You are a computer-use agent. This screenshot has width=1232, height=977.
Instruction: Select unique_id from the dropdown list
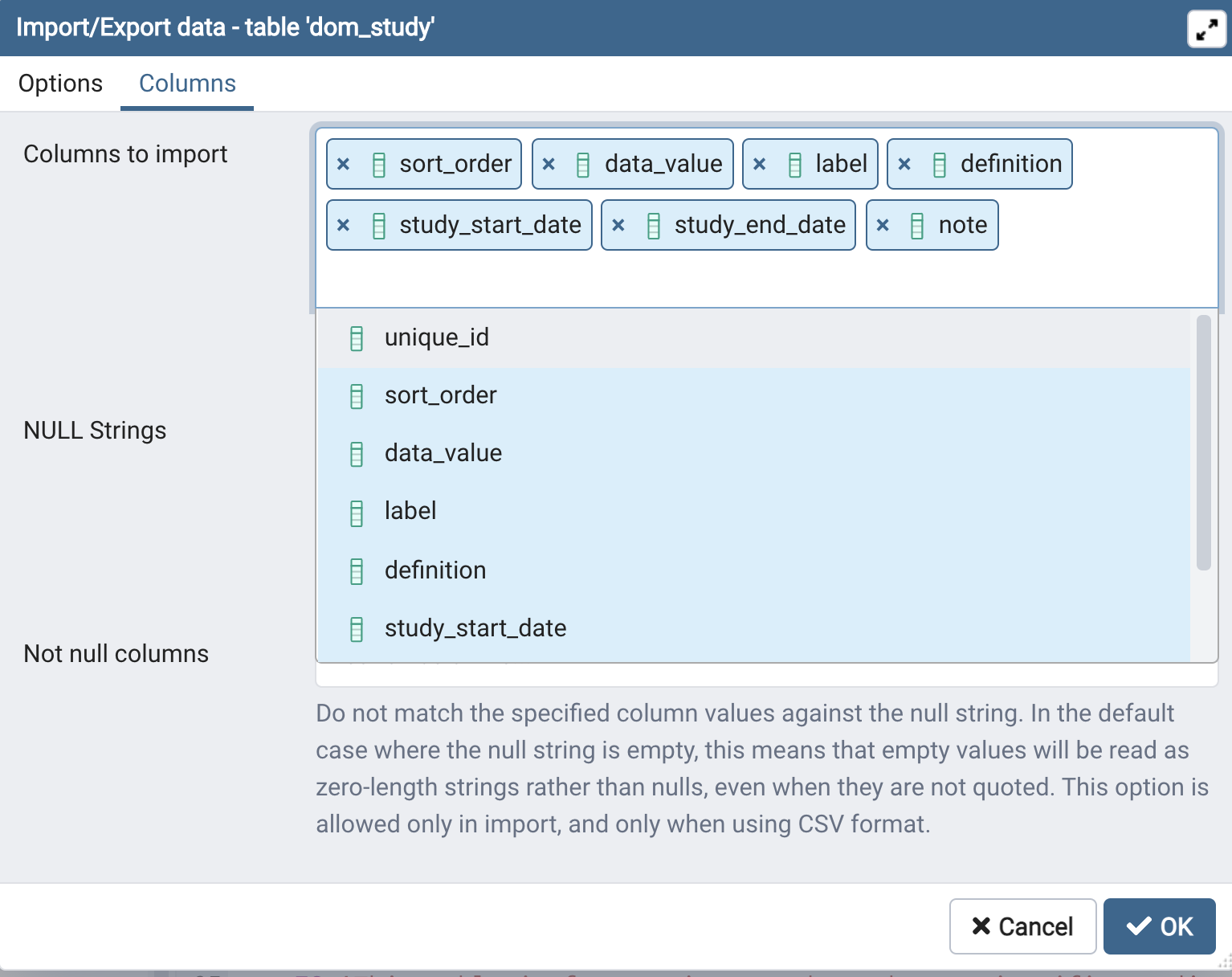click(437, 337)
